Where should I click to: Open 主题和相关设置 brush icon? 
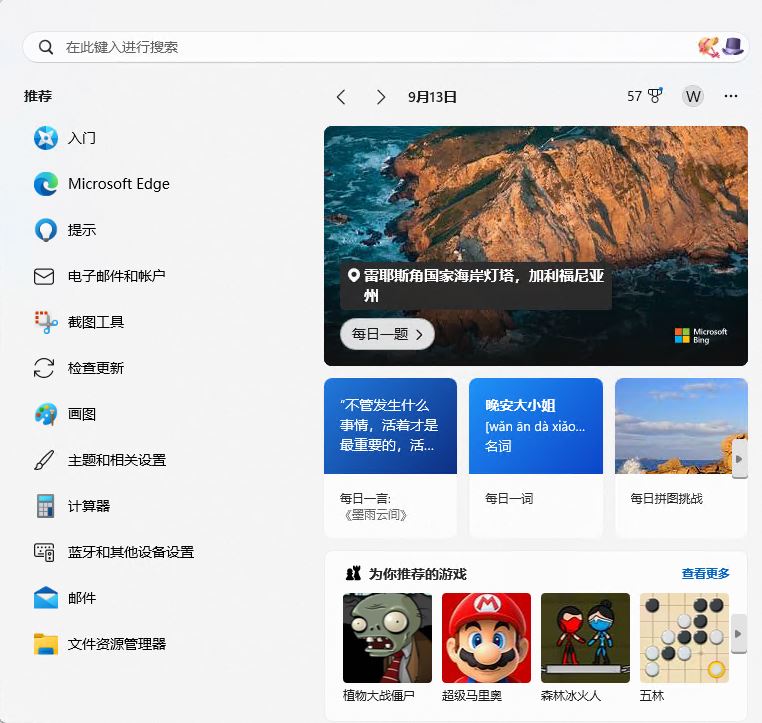44,460
